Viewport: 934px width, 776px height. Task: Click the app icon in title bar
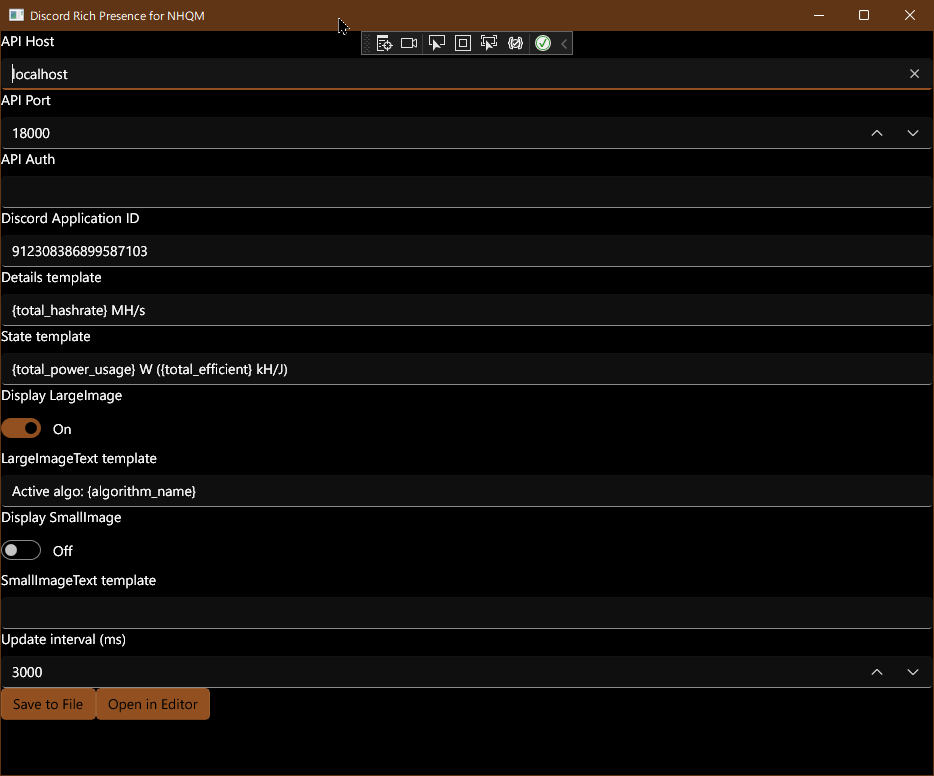[16, 15]
